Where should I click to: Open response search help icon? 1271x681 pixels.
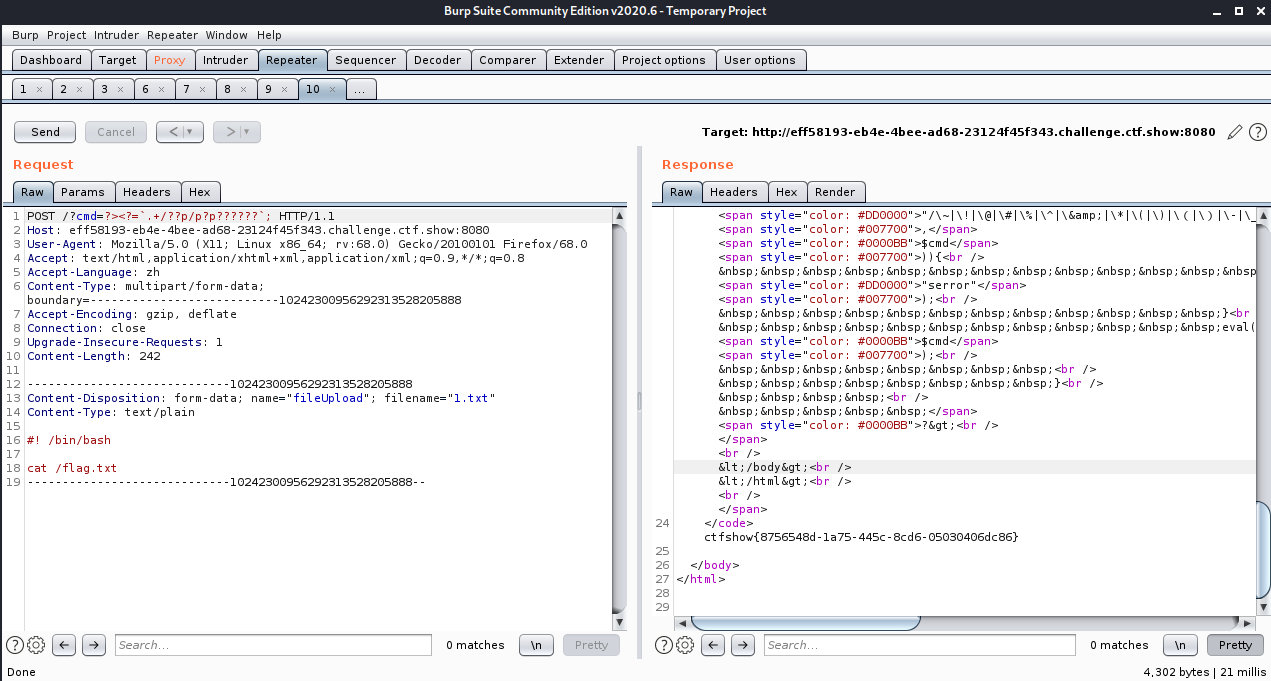pos(663,645)
